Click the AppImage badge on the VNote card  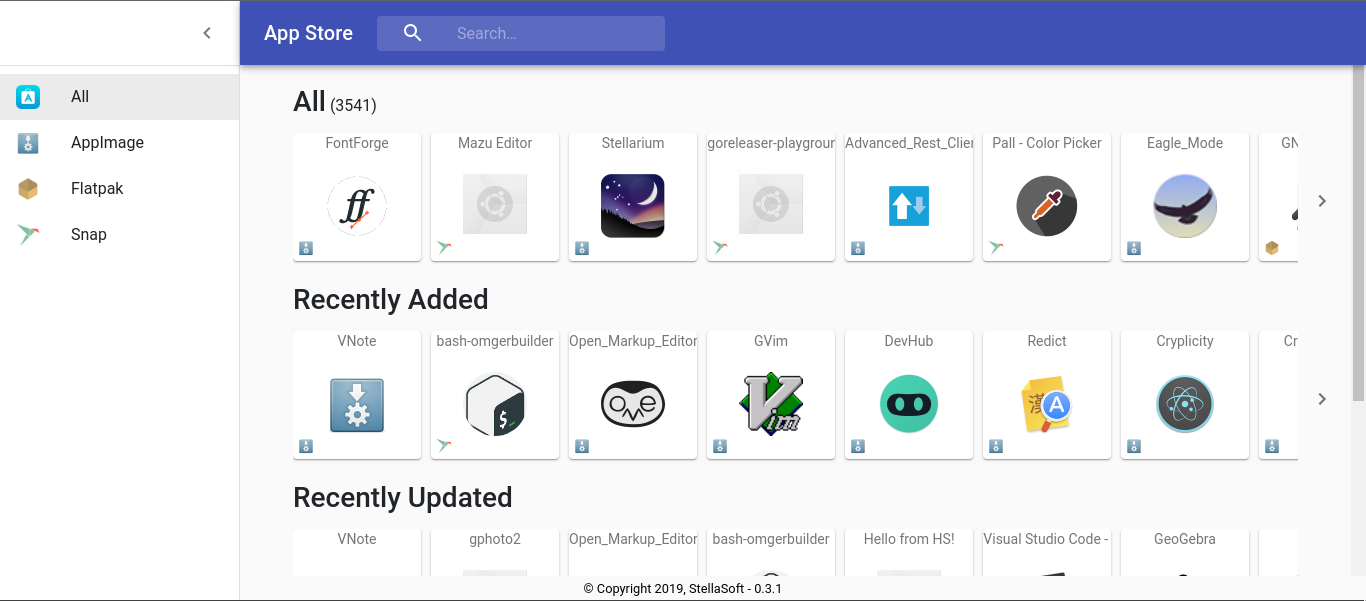305,446
